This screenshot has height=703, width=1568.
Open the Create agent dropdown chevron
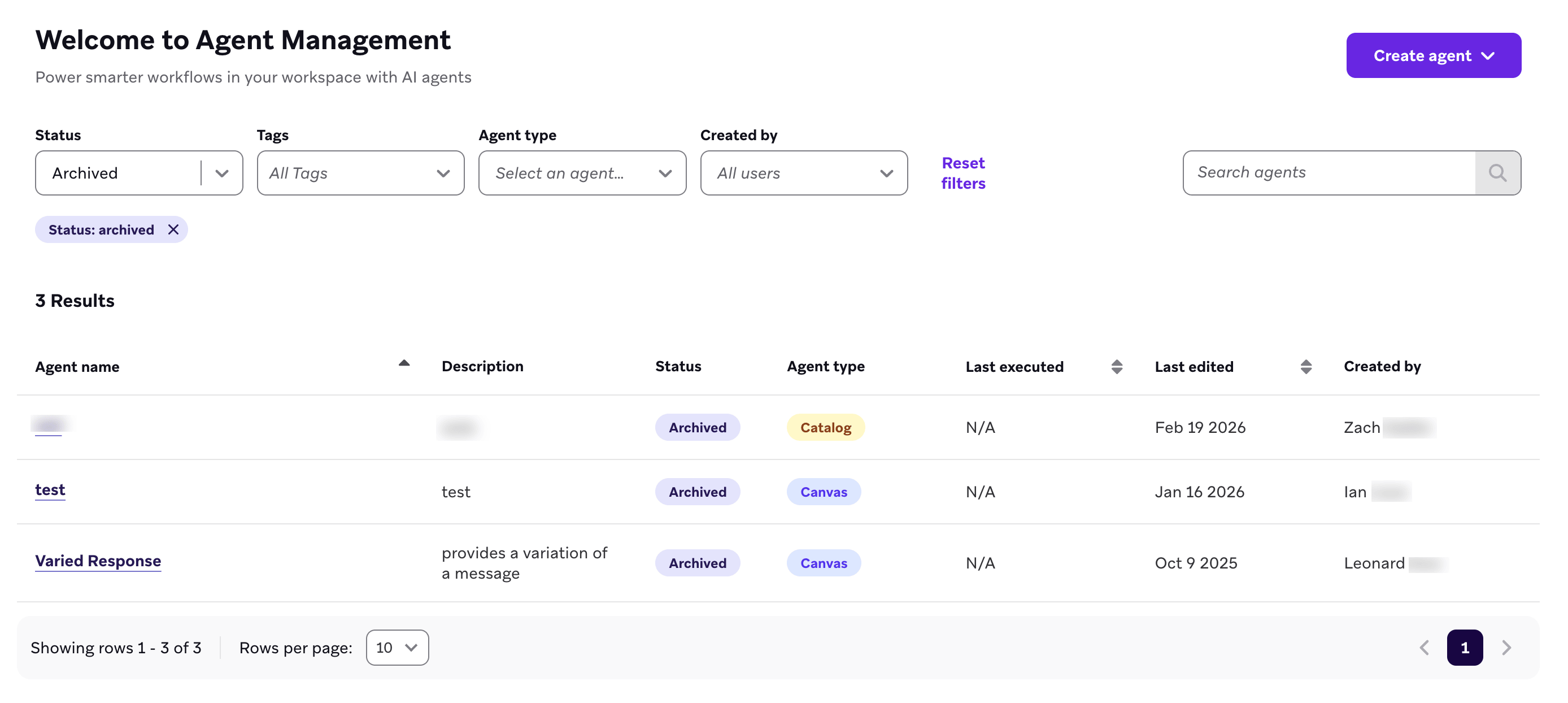1488,55
